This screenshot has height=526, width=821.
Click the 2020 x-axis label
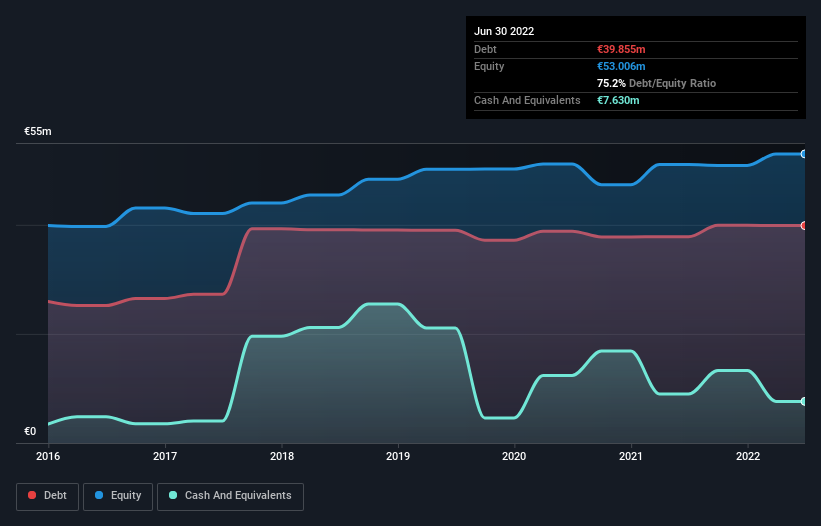[x=514, y=456]
